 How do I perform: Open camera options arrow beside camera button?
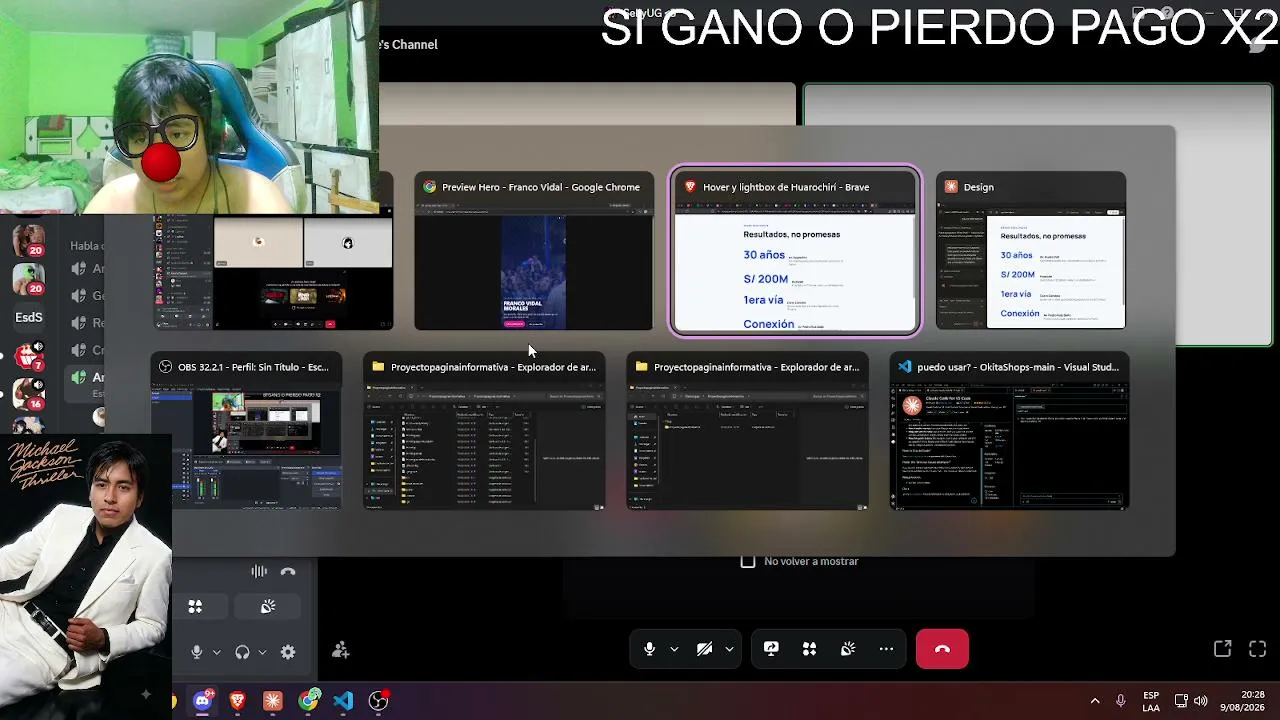[729, 649]
